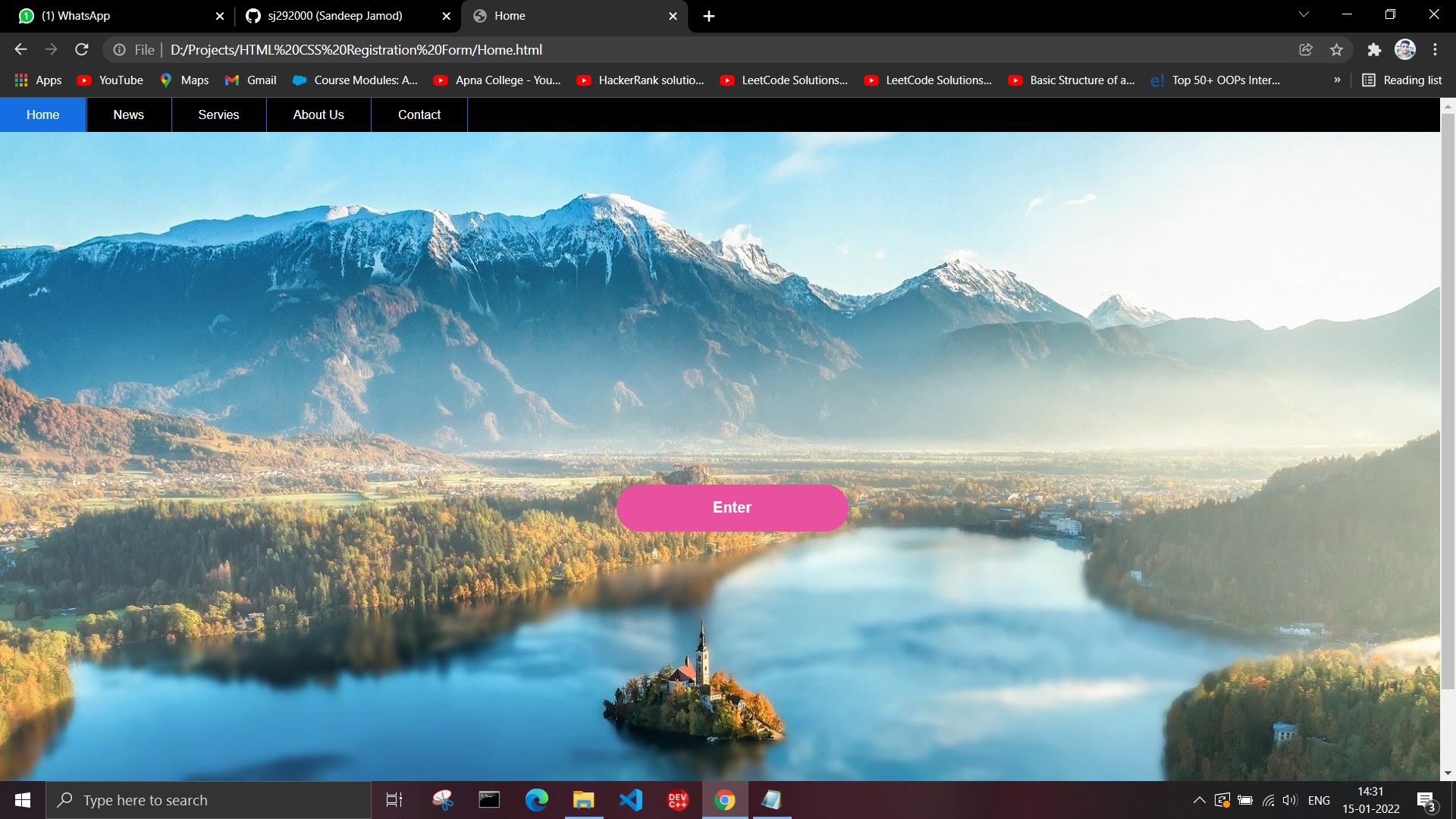Click the volume icon in system tray
This screenshot has width=1456, height=819.
click(1290, 800)
